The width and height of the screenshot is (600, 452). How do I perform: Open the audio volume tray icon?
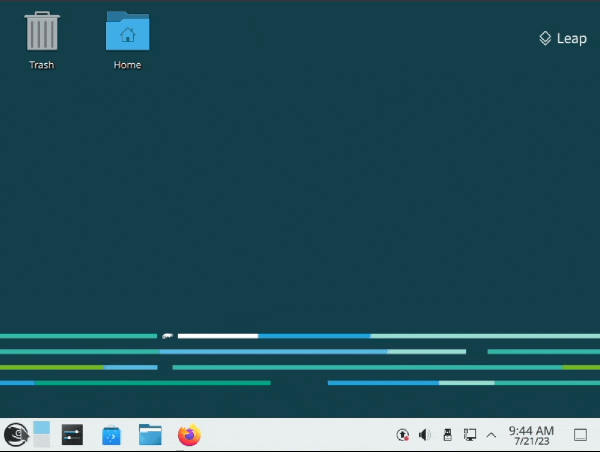(424, 435)
